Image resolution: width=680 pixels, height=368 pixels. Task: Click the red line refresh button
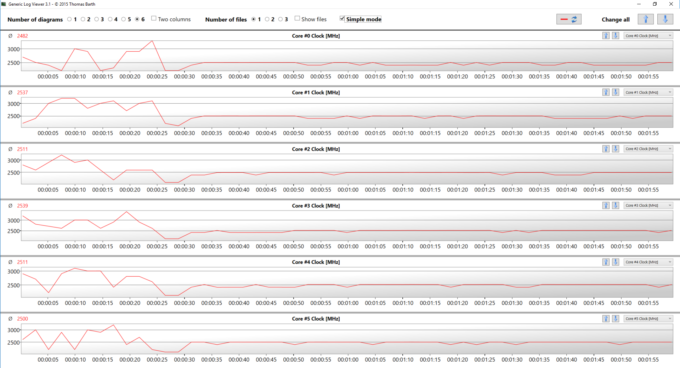569,19
